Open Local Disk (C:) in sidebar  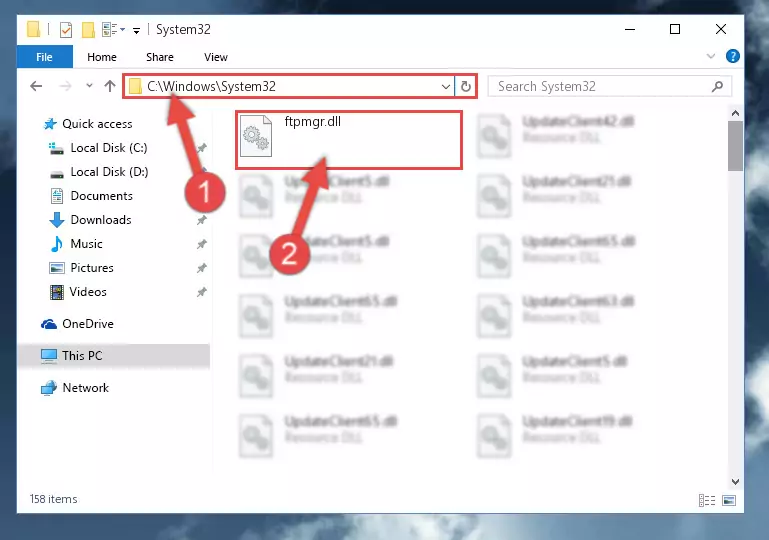point(109,148)
